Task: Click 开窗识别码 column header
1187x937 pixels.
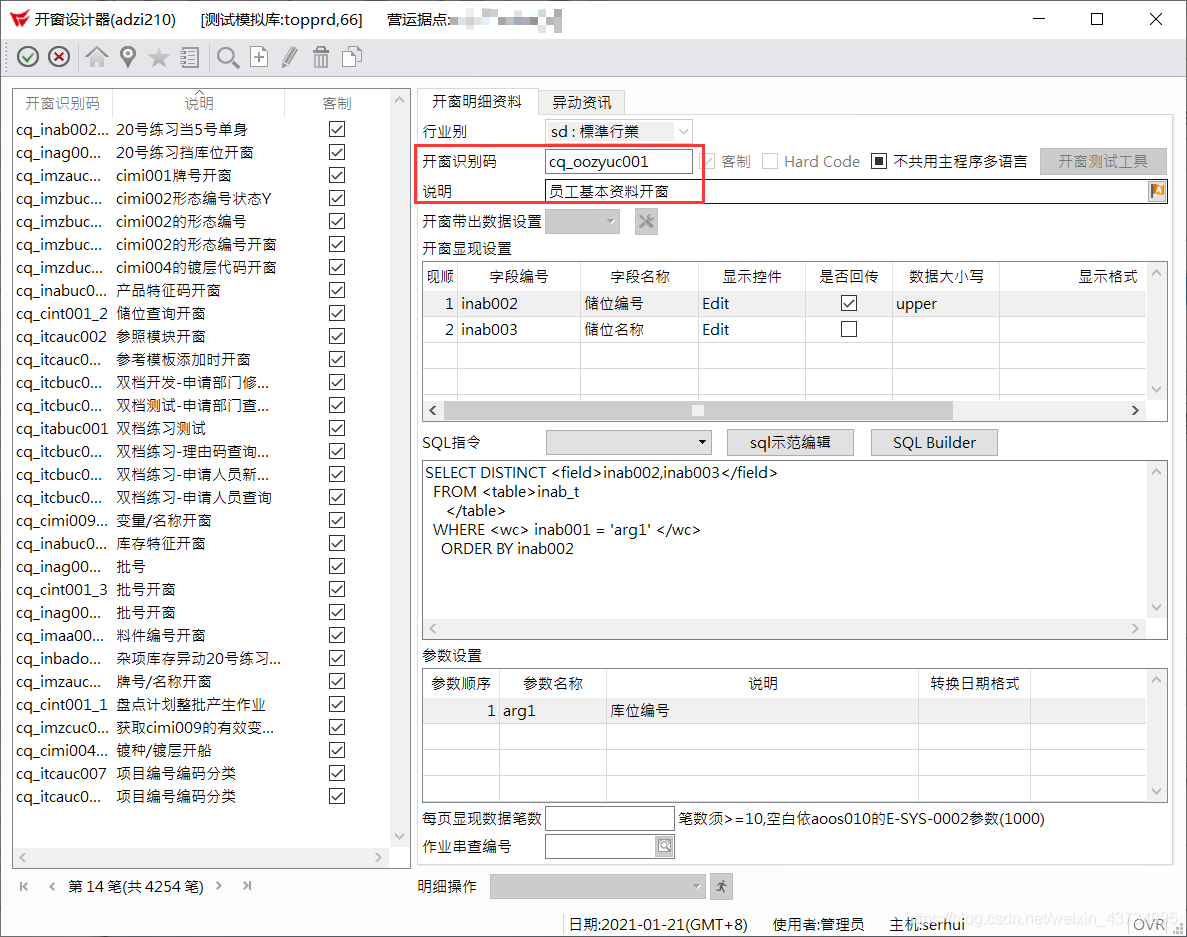Action: [63, 104]
